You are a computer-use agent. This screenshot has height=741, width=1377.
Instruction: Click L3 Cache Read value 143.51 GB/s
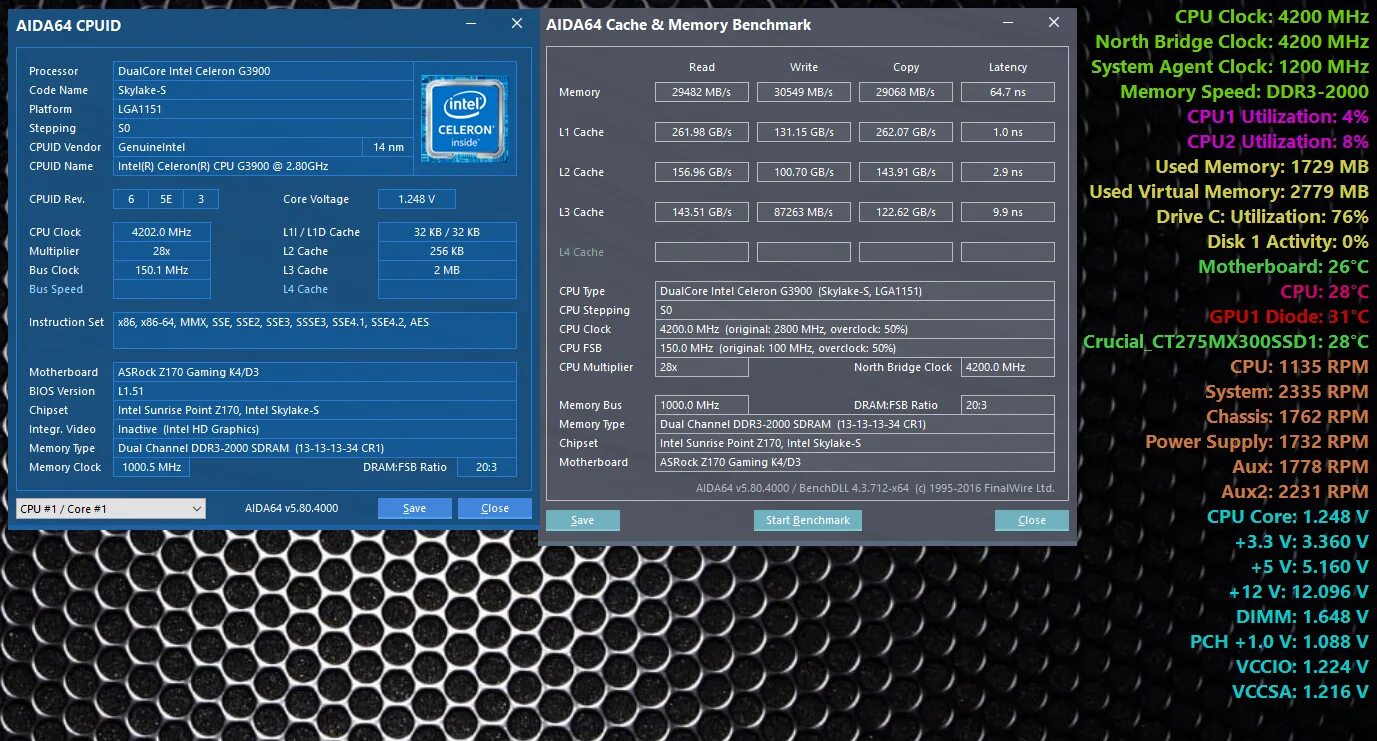702,212
